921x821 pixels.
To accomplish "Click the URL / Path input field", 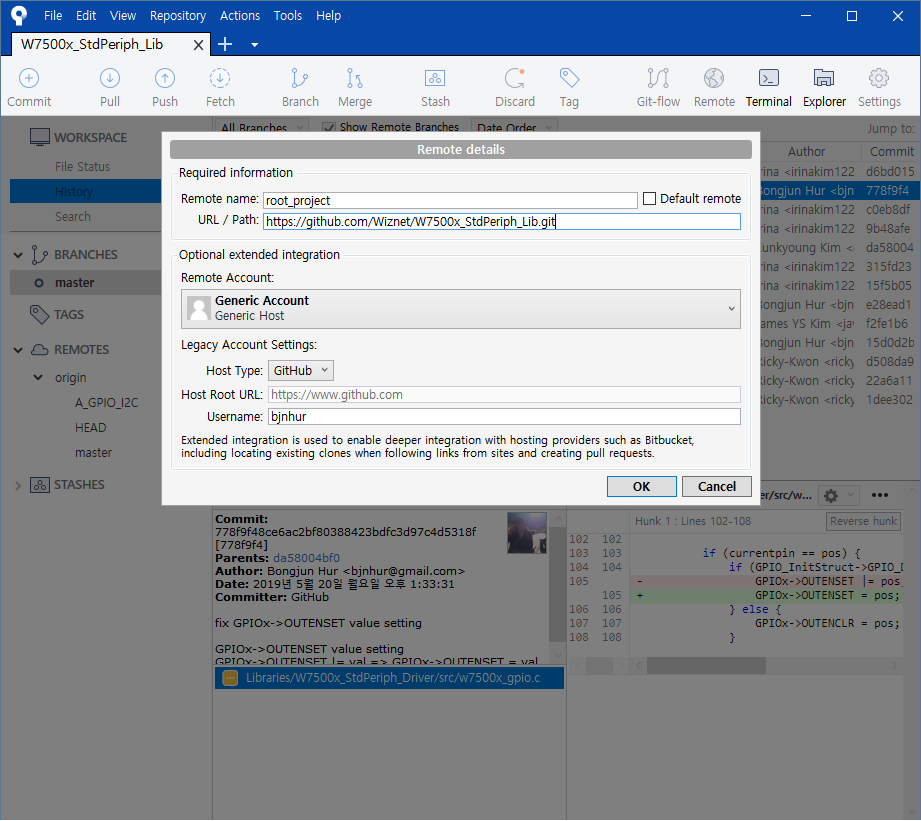I will [x=502, y=221].
